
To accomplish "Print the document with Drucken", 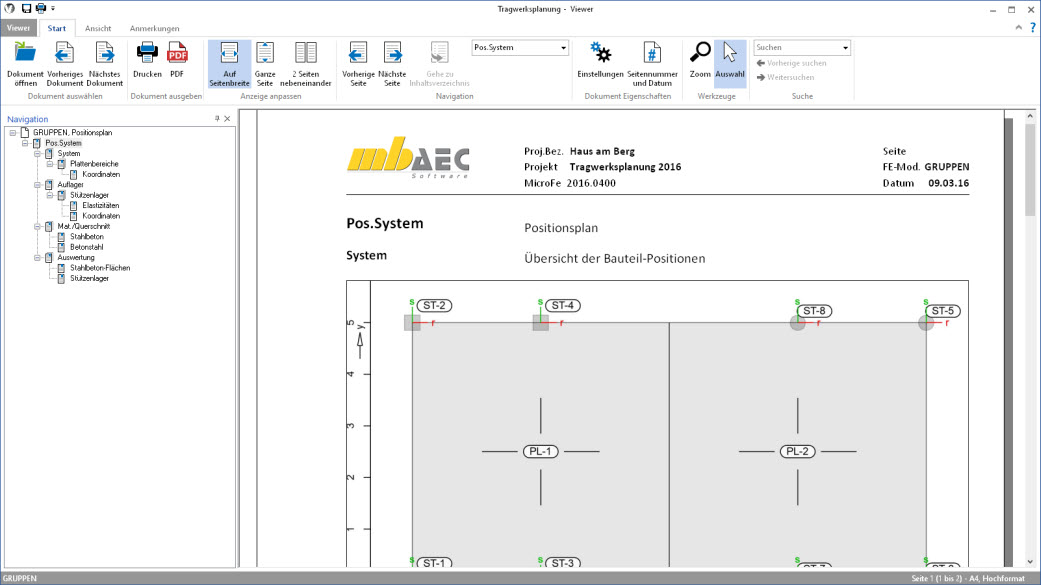I will 147,60.
